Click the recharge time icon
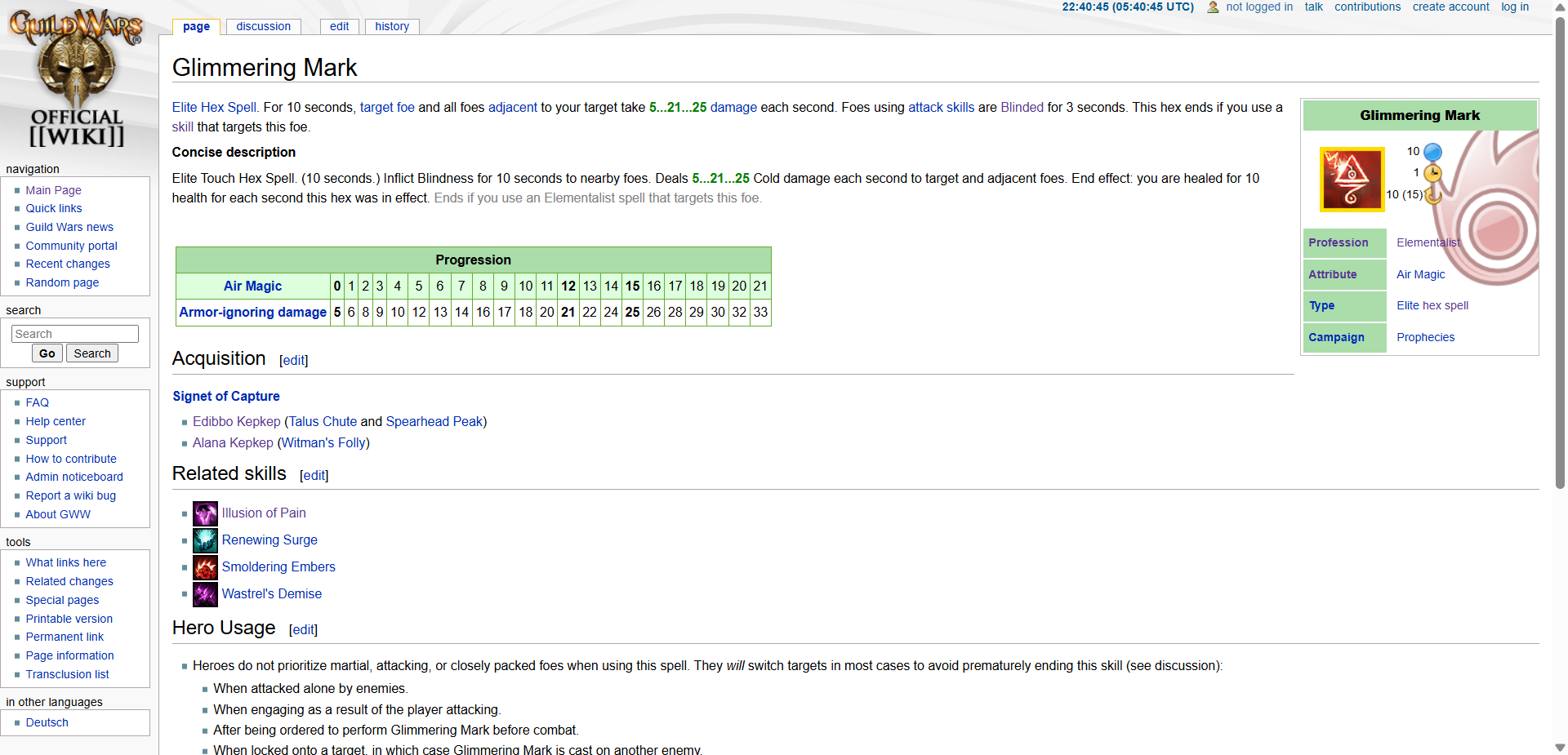The width and height of the screenshot is (1568, 755). click(x=1433, y=194)
